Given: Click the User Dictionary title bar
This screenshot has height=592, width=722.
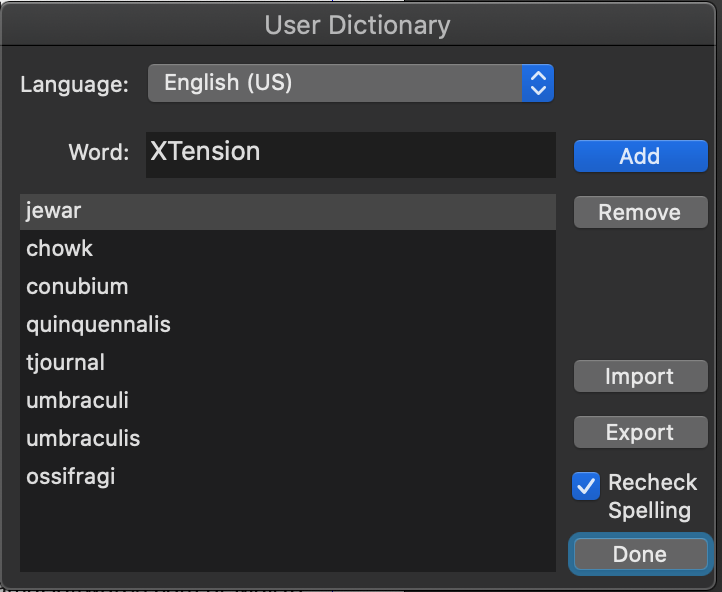Looking at the screenshot, I should click(357, 25).
